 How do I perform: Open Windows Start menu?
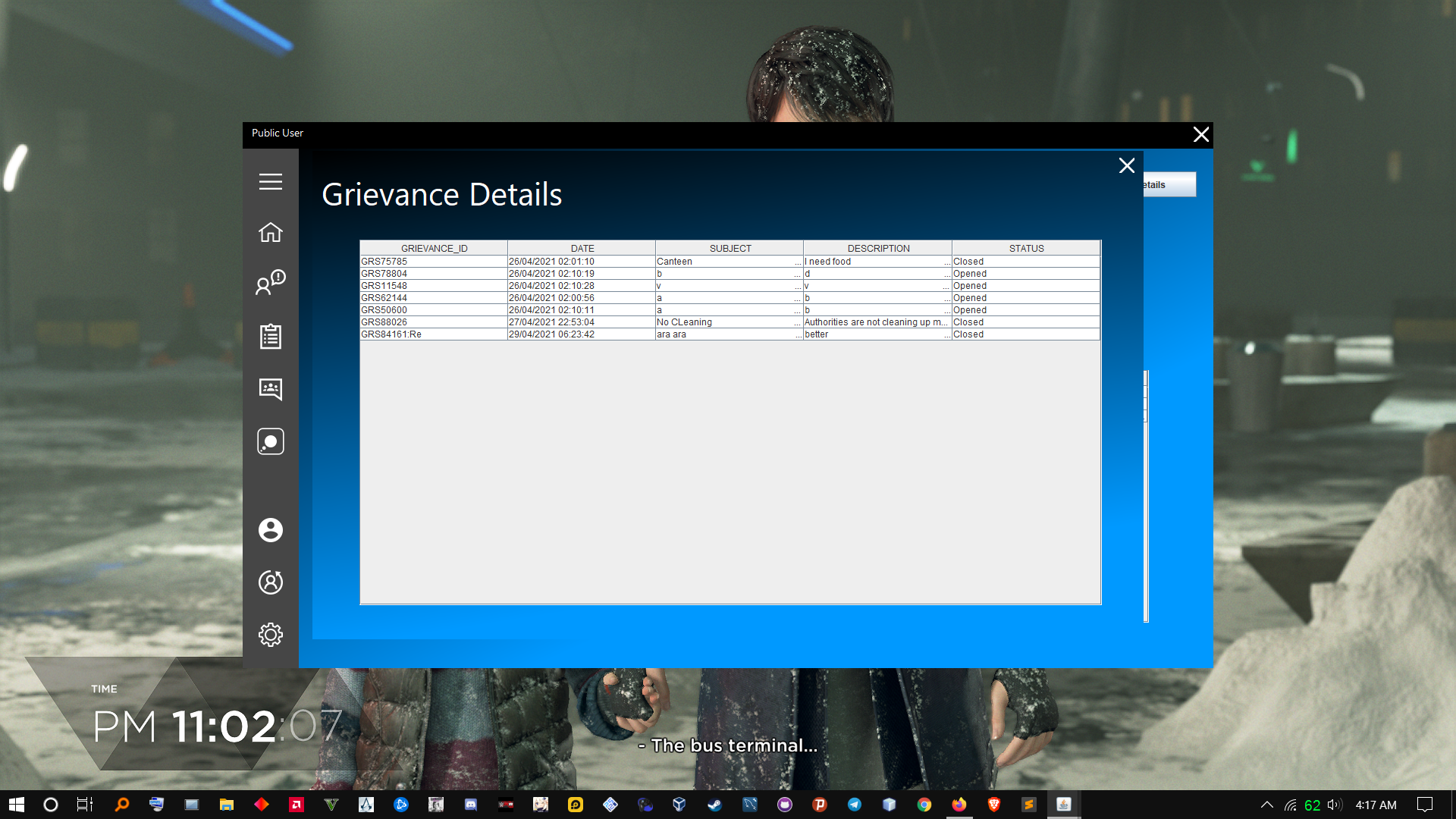(17, 805)
